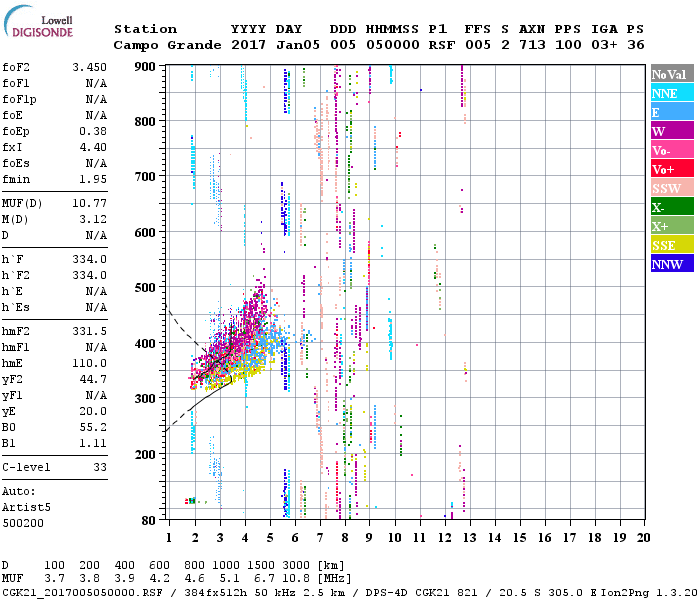Click the CGK21_2017005050000.RSF file name
This screenshot has height=600, width=700.
pyautogui.click(x=82, y=593)
